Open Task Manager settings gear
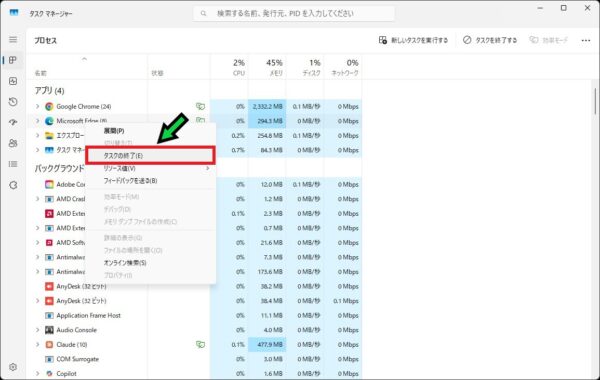600x380 pixels. 13,367
